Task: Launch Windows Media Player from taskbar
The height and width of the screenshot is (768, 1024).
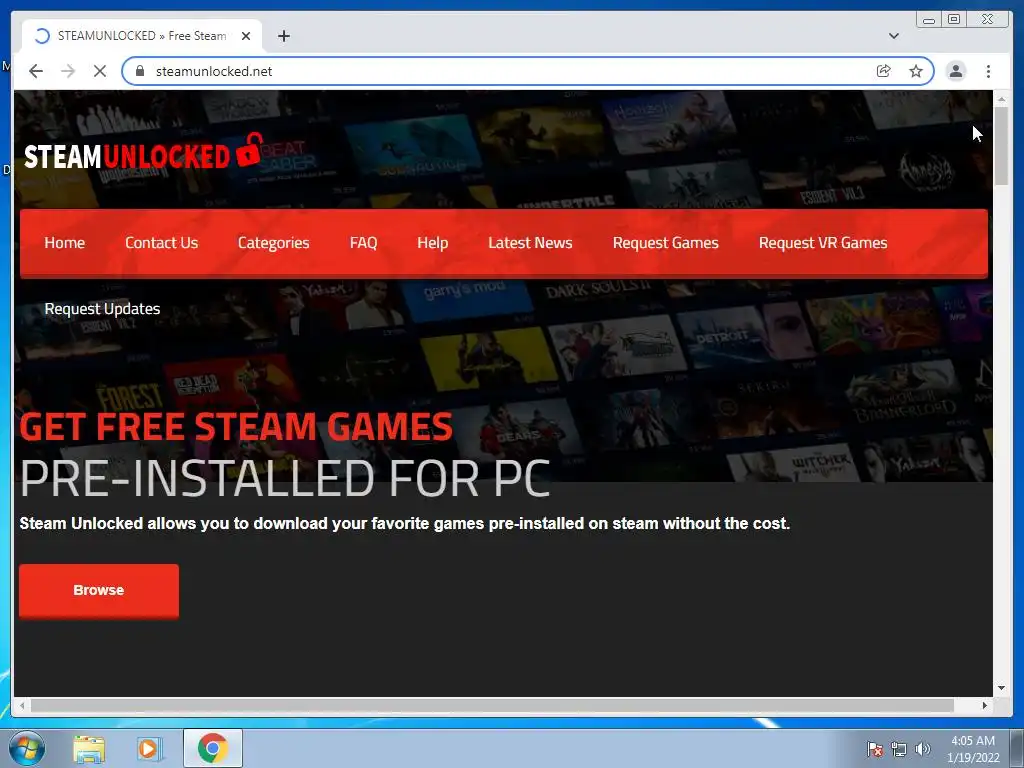Action: [149, 749]
